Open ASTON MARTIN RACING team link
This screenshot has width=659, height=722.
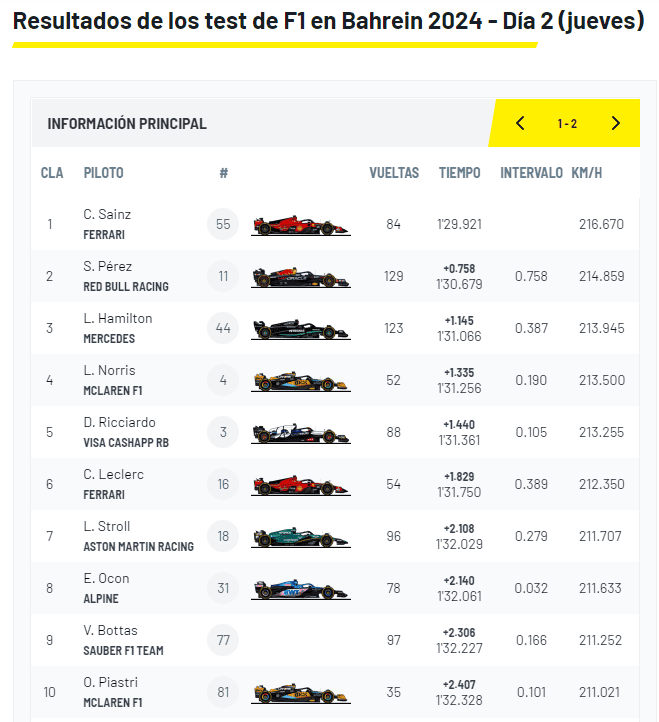coord(139,547)
